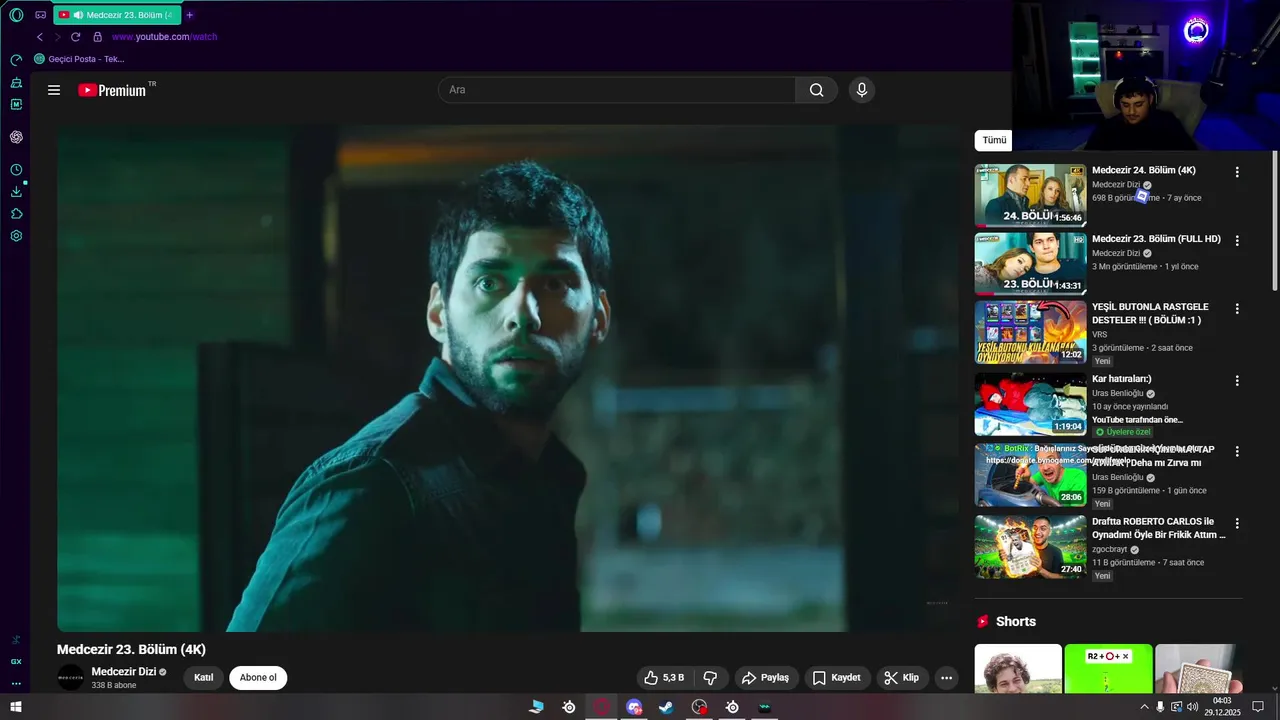Reload the YouTube page
Image resolution: width=1280 pixels, height=720 pixels.
(75, 37)
